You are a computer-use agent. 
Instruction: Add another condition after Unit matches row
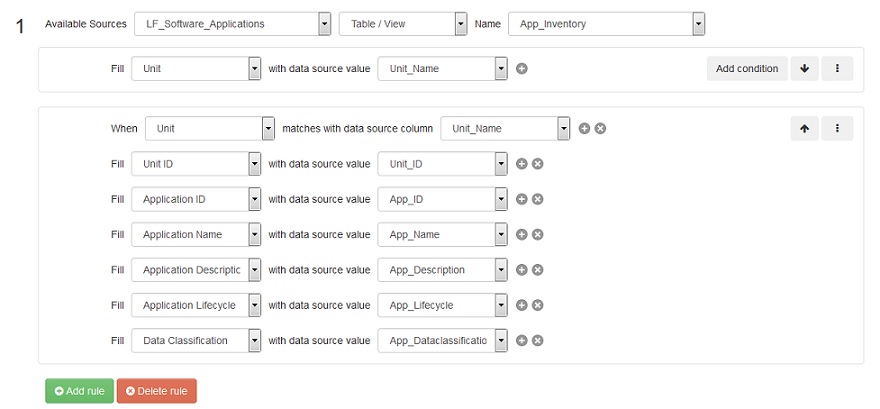(584, 128)
